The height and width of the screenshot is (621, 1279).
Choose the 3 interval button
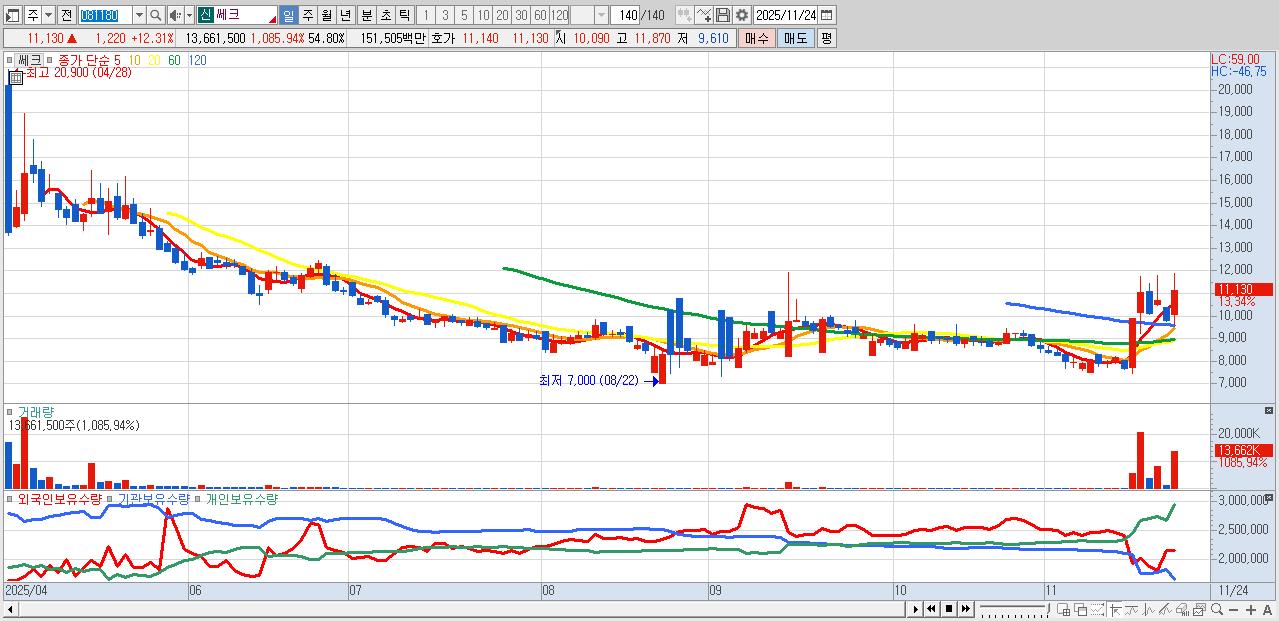[x=445, y=15]
